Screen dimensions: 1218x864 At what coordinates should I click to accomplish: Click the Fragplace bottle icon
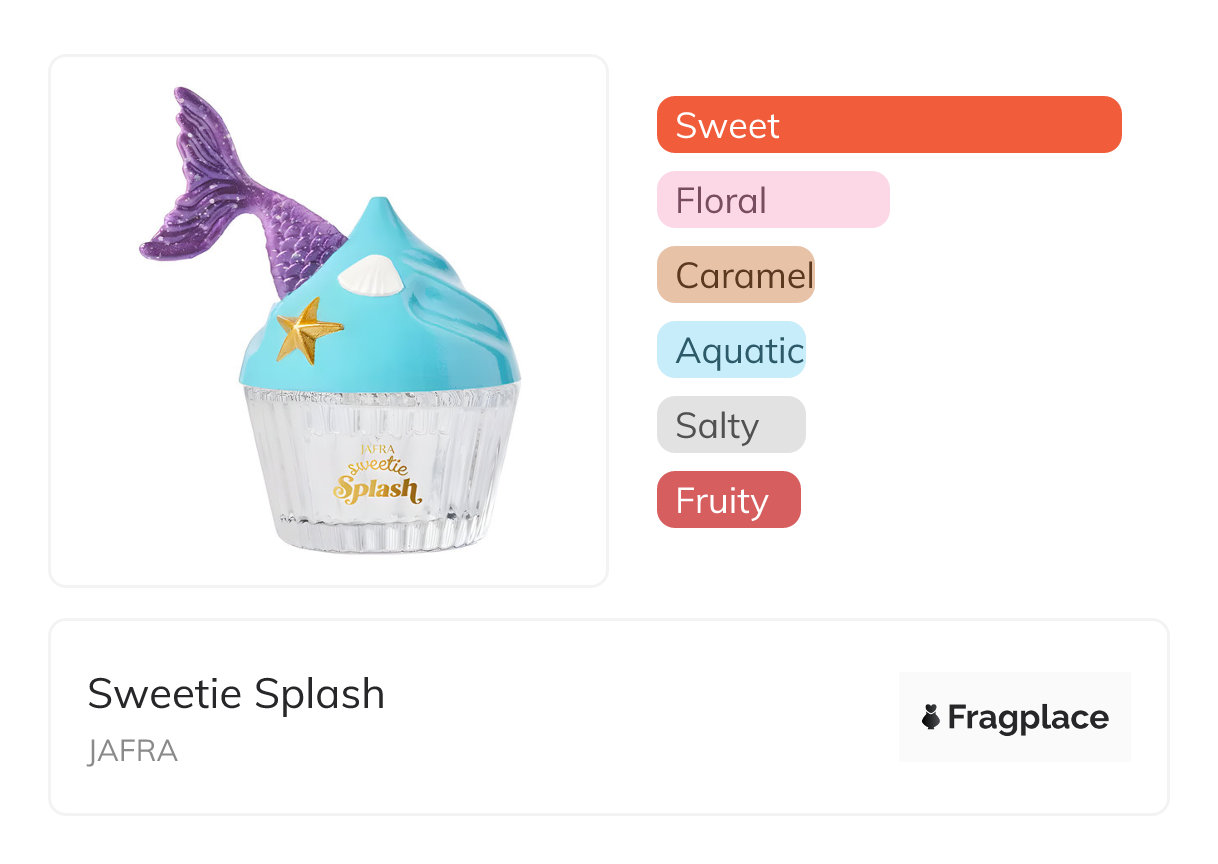click(x=931, y=717)
